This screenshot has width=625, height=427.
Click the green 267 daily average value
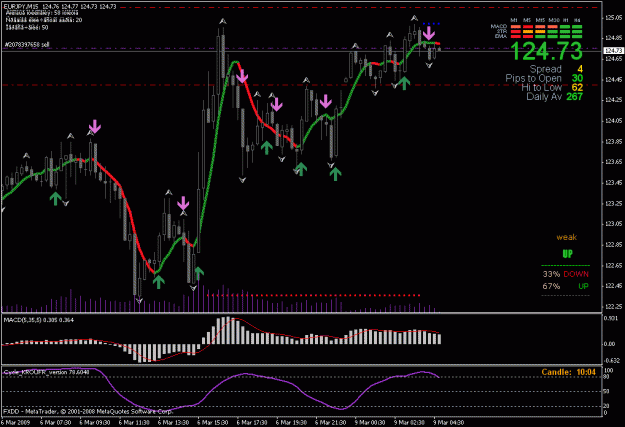coord(574,96)
